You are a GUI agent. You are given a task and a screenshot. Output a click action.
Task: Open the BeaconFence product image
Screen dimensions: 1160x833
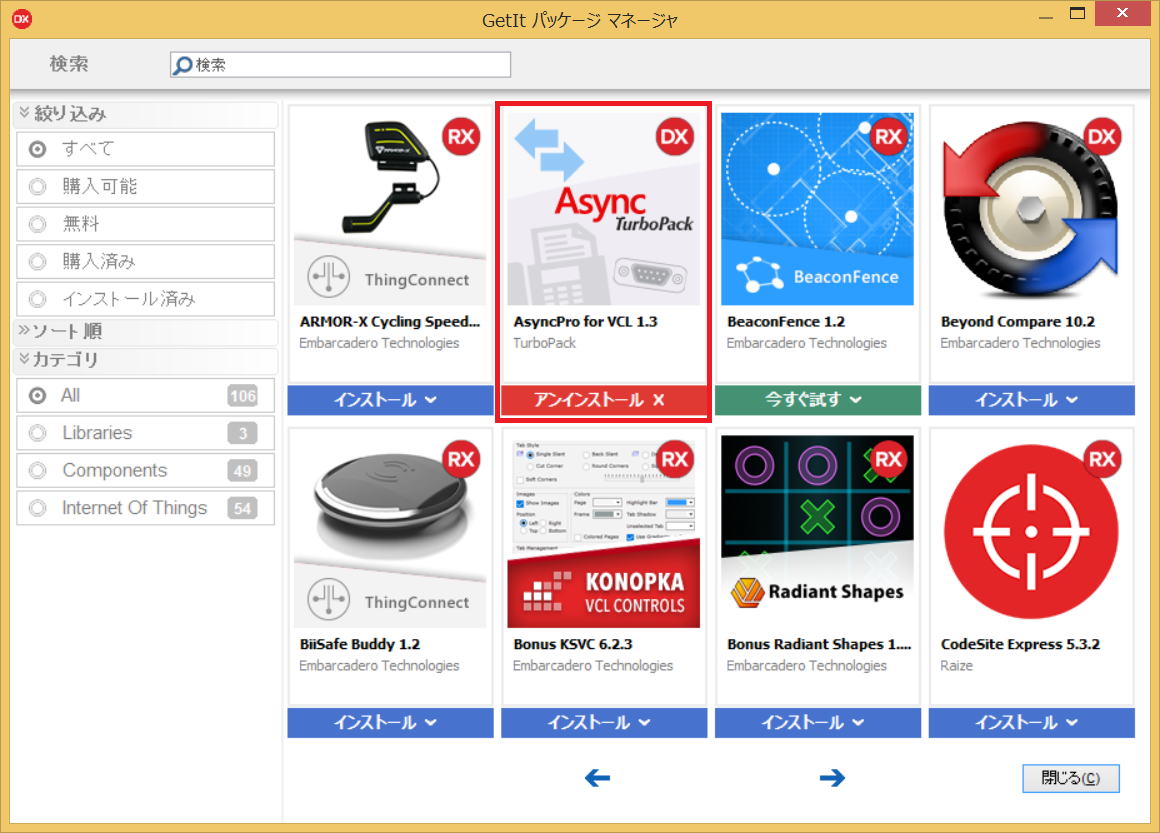click(817, 209)
